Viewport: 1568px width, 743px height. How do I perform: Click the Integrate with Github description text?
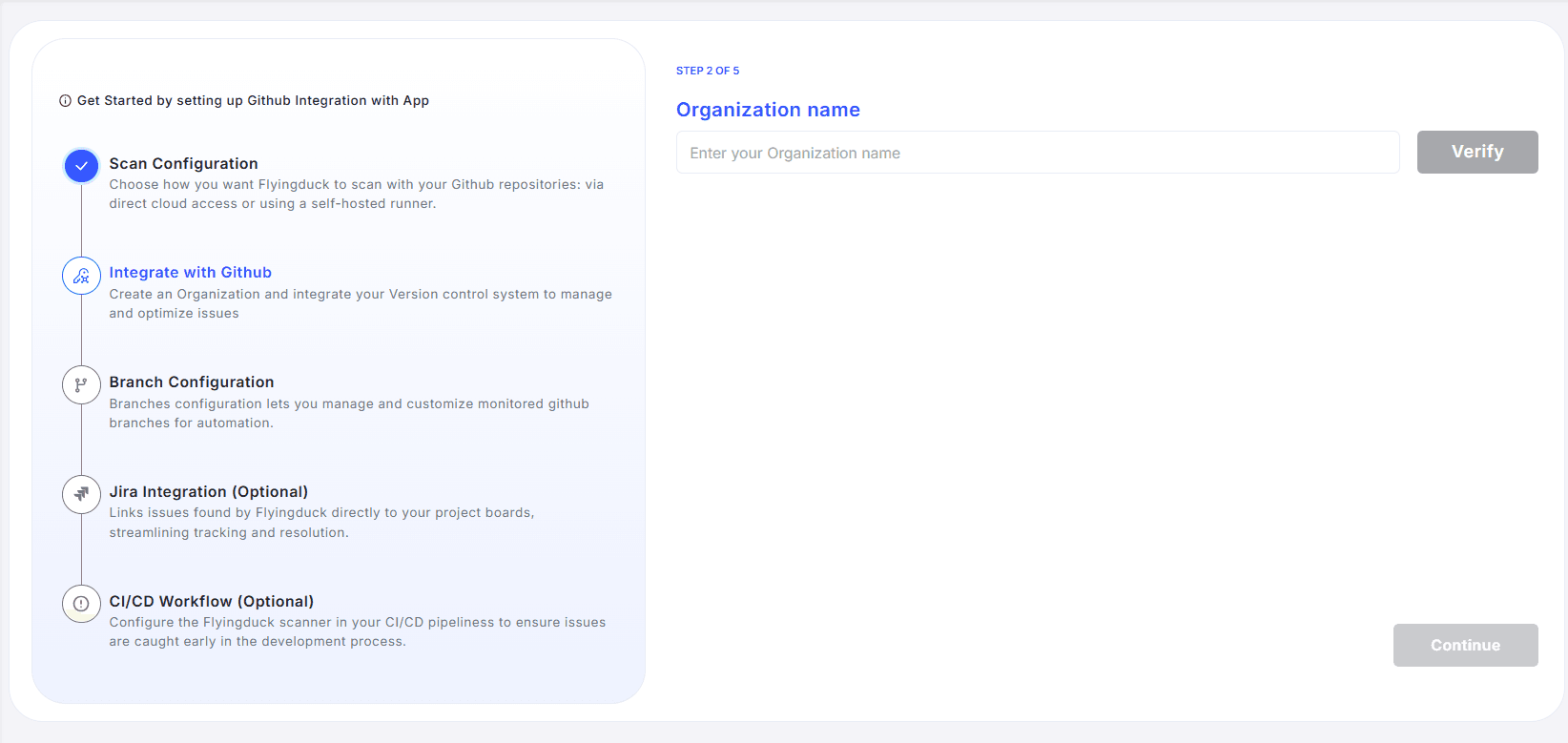[360, 304]
